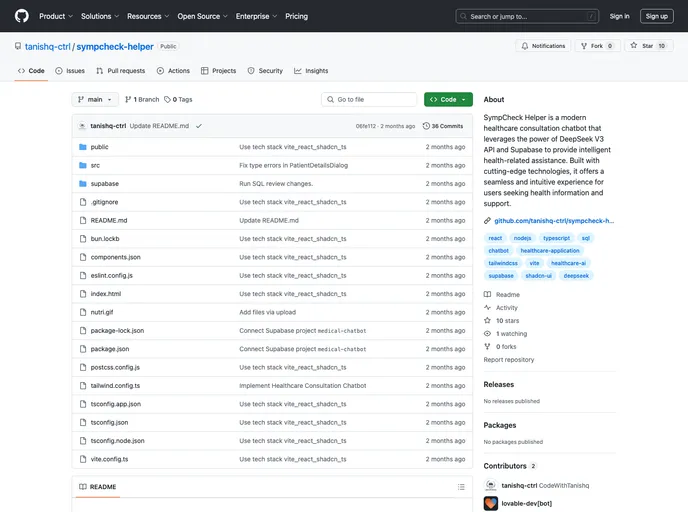The width and height of the screenshot is (688, 512).
Task: Click the file icon beside index.html
Action: coord(82,294)
